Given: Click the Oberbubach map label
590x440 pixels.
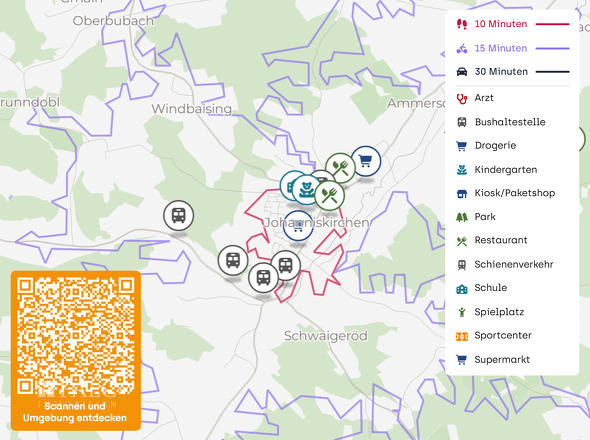Looking at the screenshot, I should (113, 21).
